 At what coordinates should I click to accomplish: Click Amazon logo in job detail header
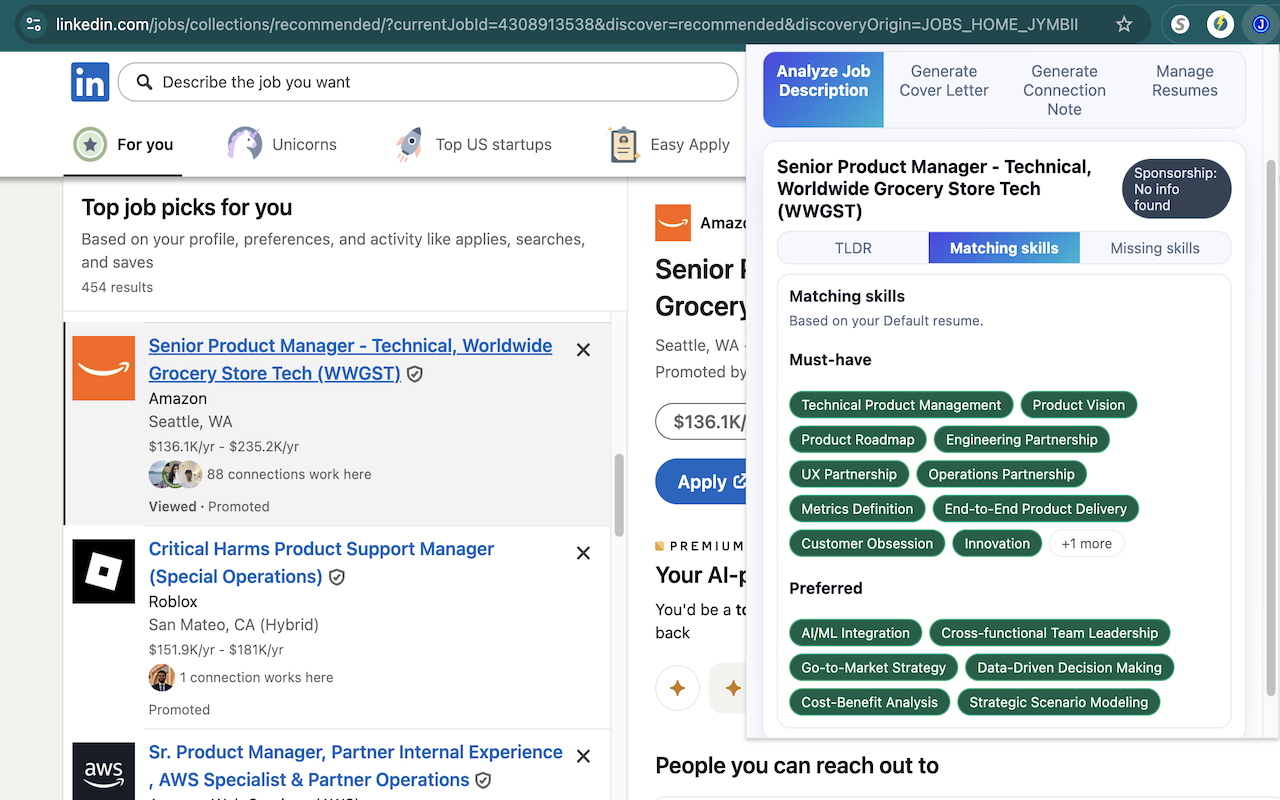[673, 223]
